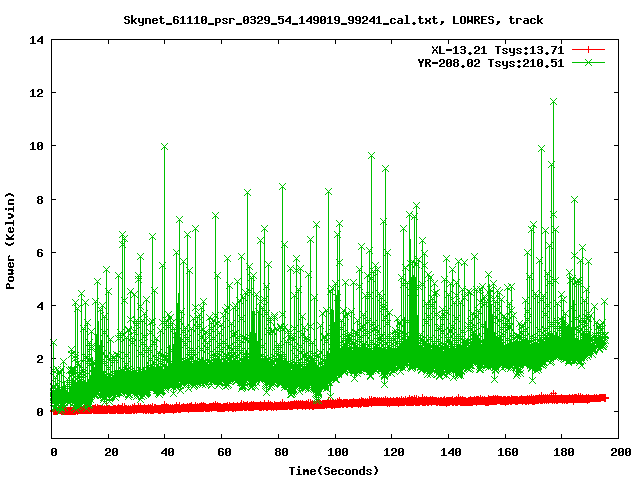Click the Time(Seconds) x-axis label
Screen dimensions: 640x480
click(334, 470)
